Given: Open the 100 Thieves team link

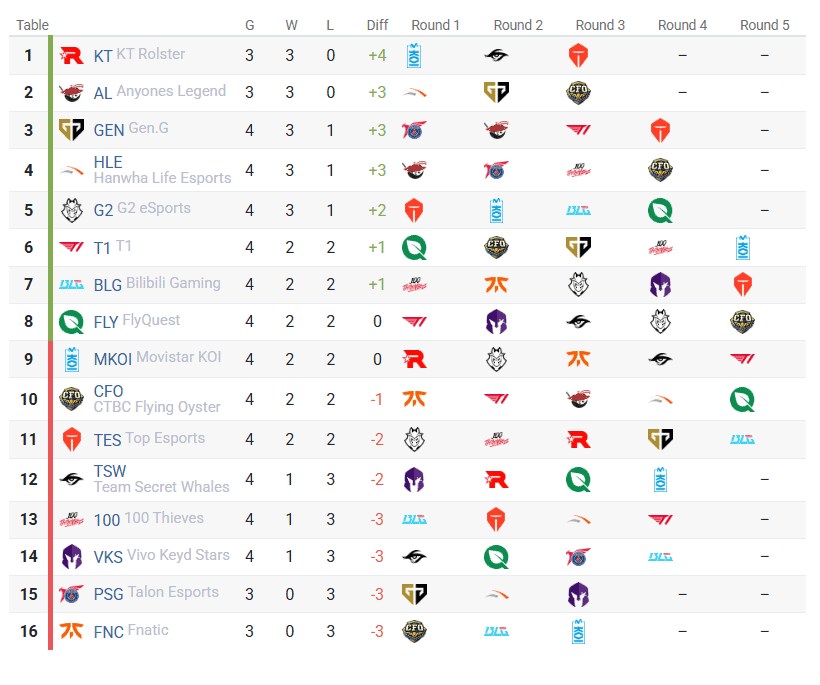Looking at the screenshot, I should [165, 519].
